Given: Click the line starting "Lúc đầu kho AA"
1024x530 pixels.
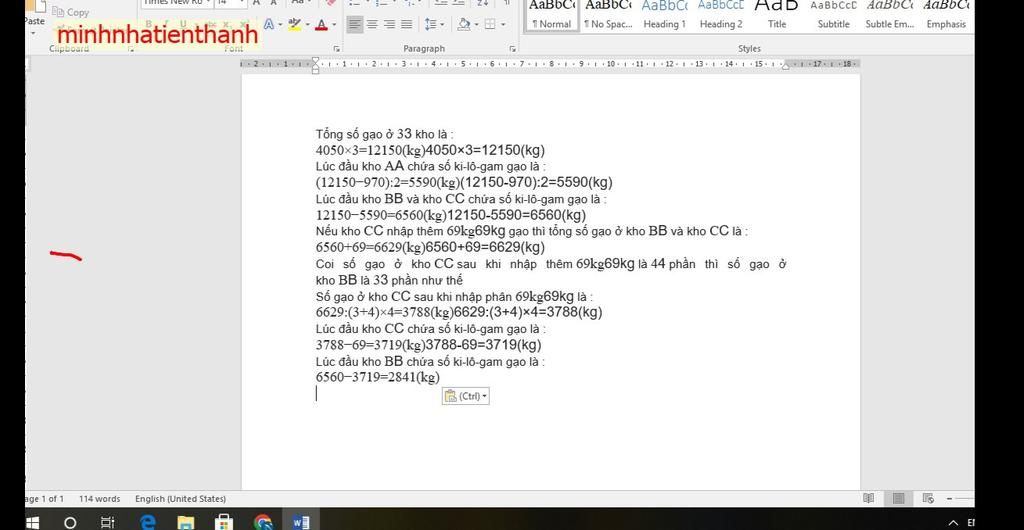Looking at the screenshot, I should click(x=430, y=166).
